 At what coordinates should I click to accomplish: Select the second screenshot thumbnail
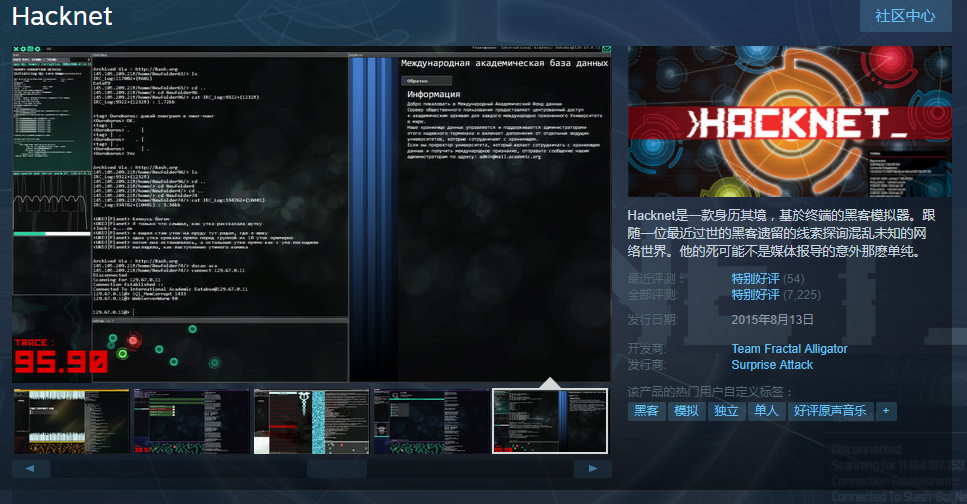click(x=191, y=421)
